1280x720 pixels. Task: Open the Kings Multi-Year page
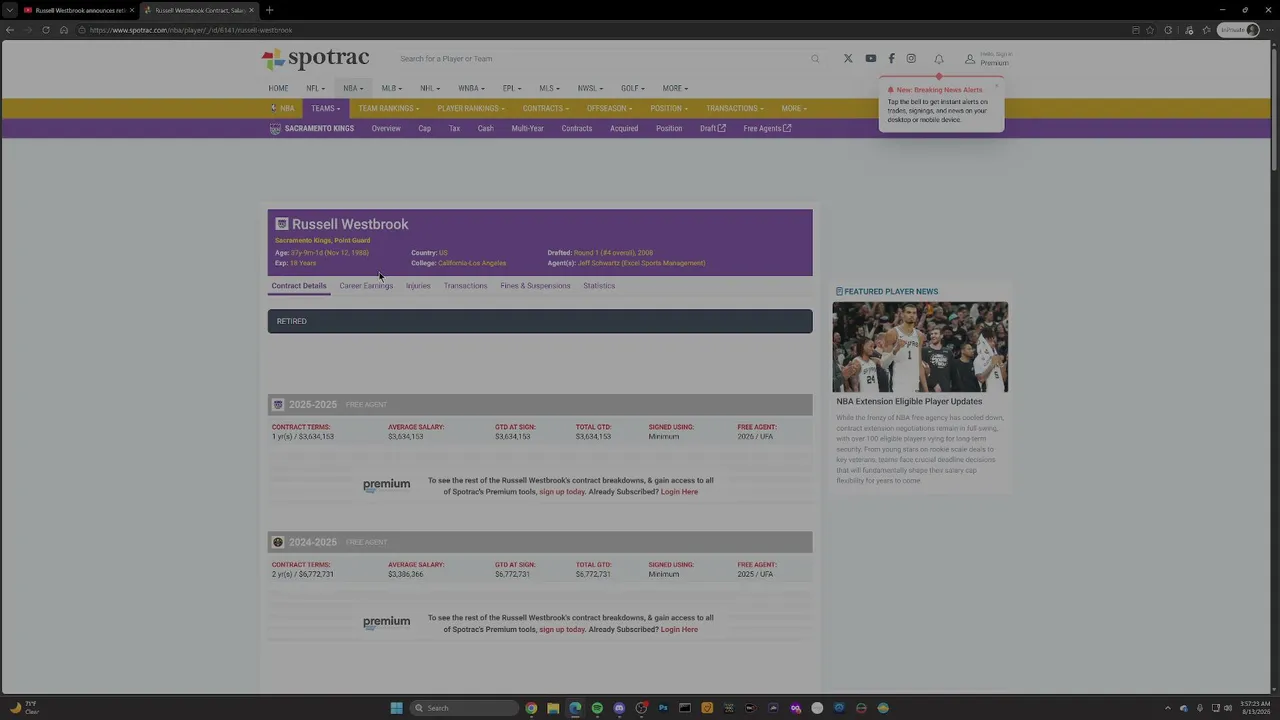click(x=527, y=129)
